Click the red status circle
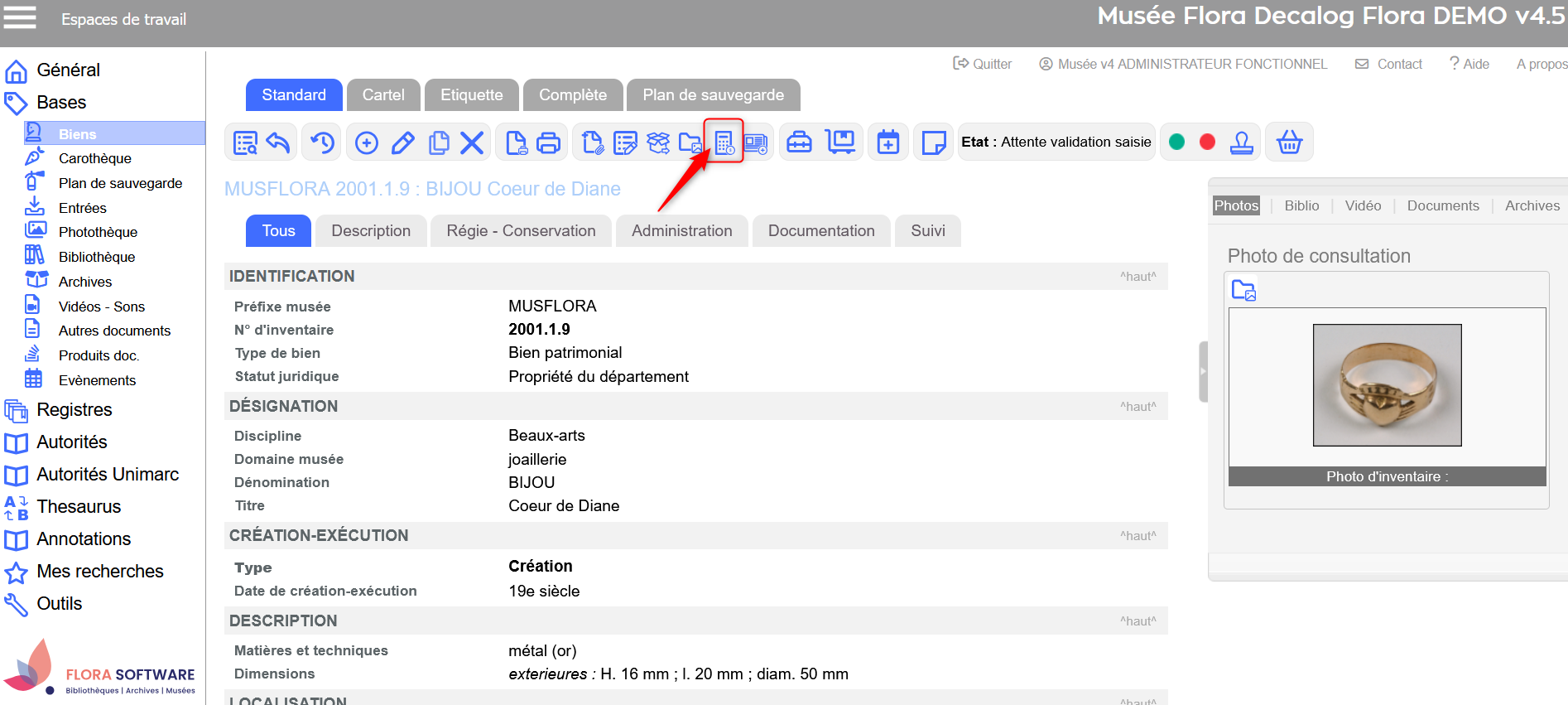 click(1207, 142)
